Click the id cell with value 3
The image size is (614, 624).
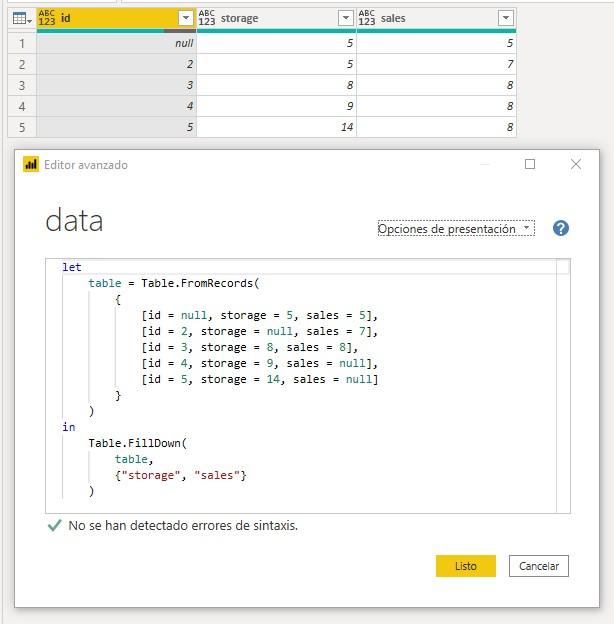[117, 85]
